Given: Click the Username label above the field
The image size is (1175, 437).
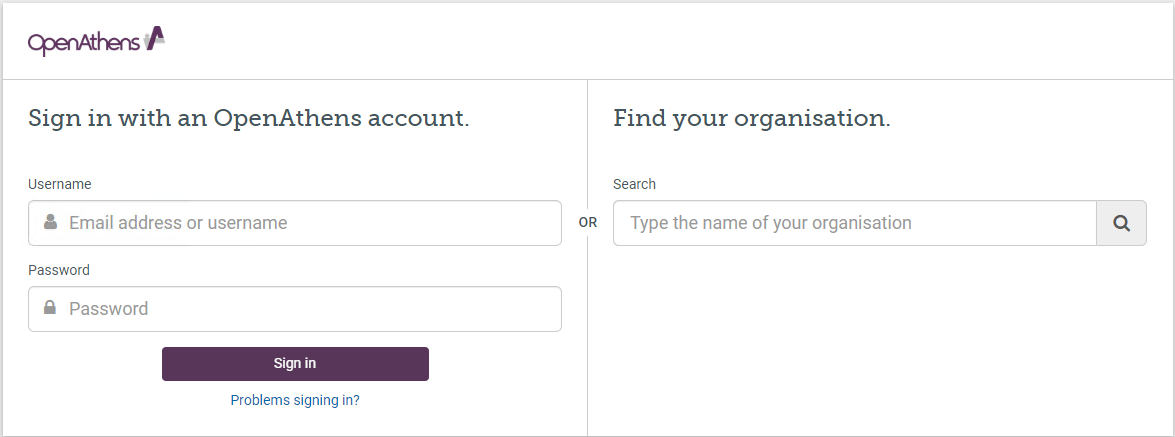Looking at the screenshot, I should [60, 184].
